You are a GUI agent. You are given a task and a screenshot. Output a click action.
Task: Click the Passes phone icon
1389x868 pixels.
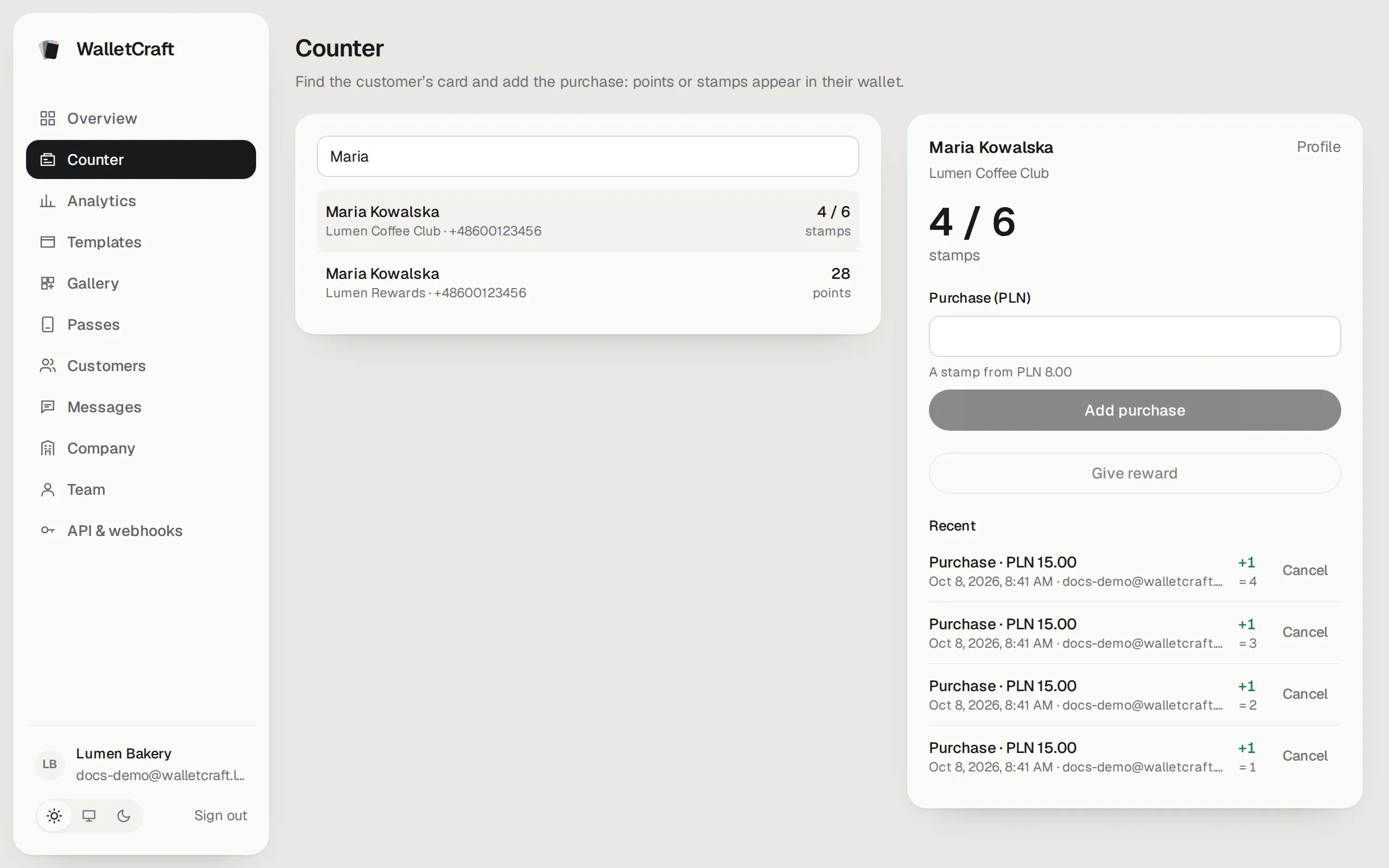coord(48,325)
